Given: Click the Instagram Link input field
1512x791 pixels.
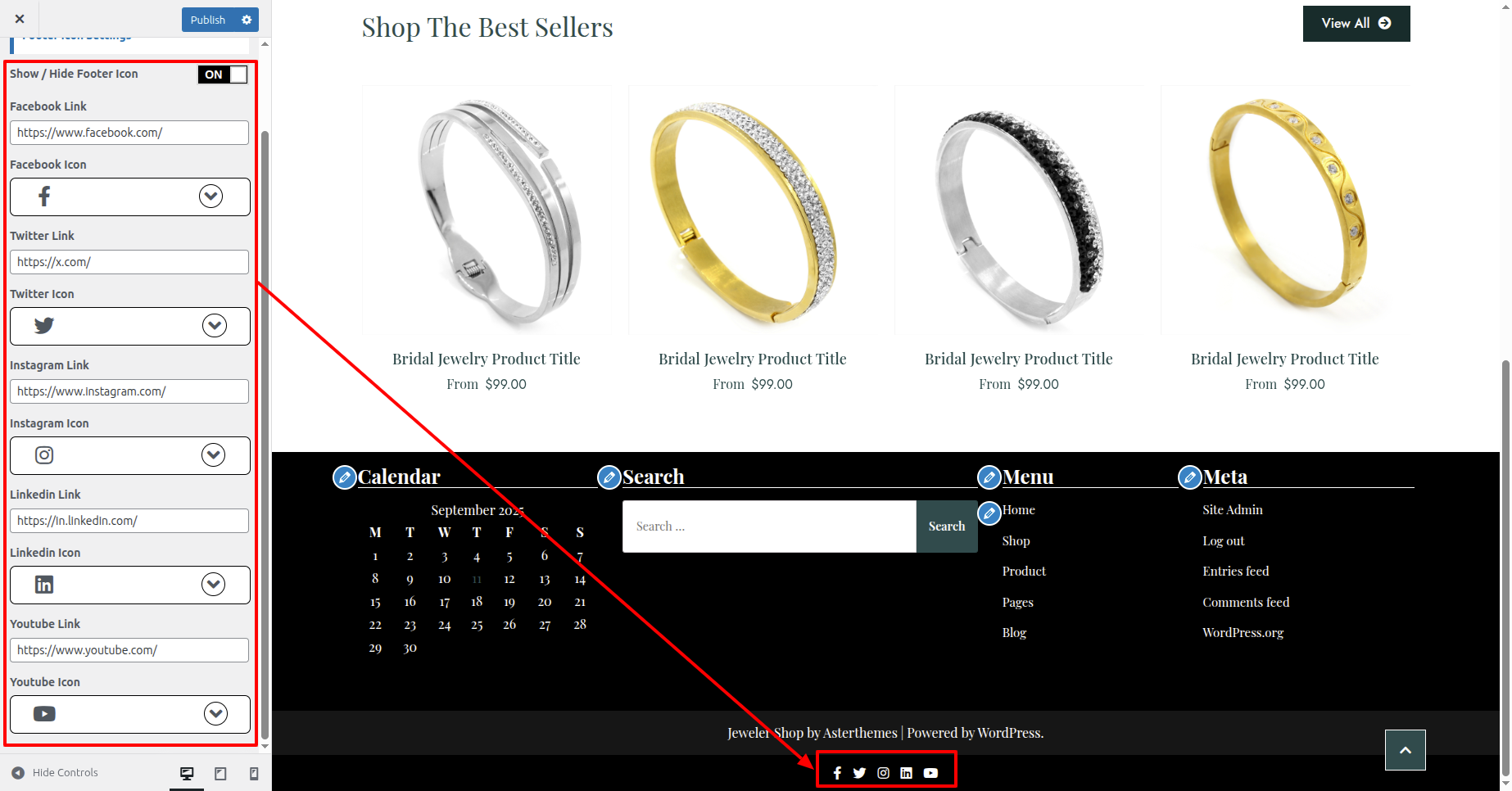Looking at the screenshot, I should tap(129, 391).
